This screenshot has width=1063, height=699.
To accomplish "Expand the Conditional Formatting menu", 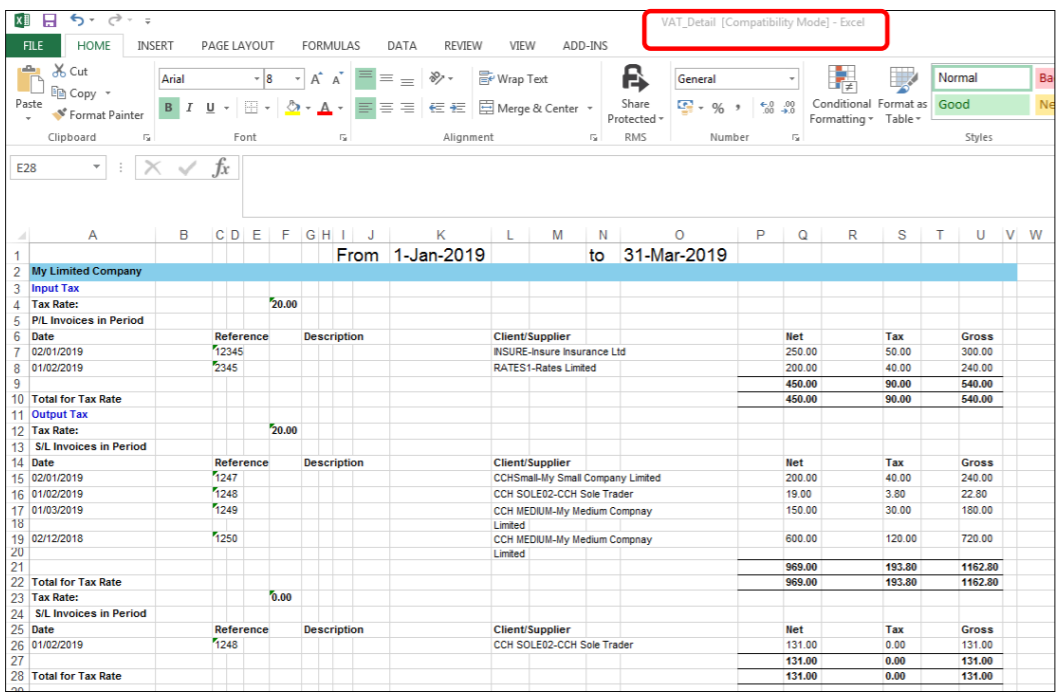I will click(x=841, y=95).
